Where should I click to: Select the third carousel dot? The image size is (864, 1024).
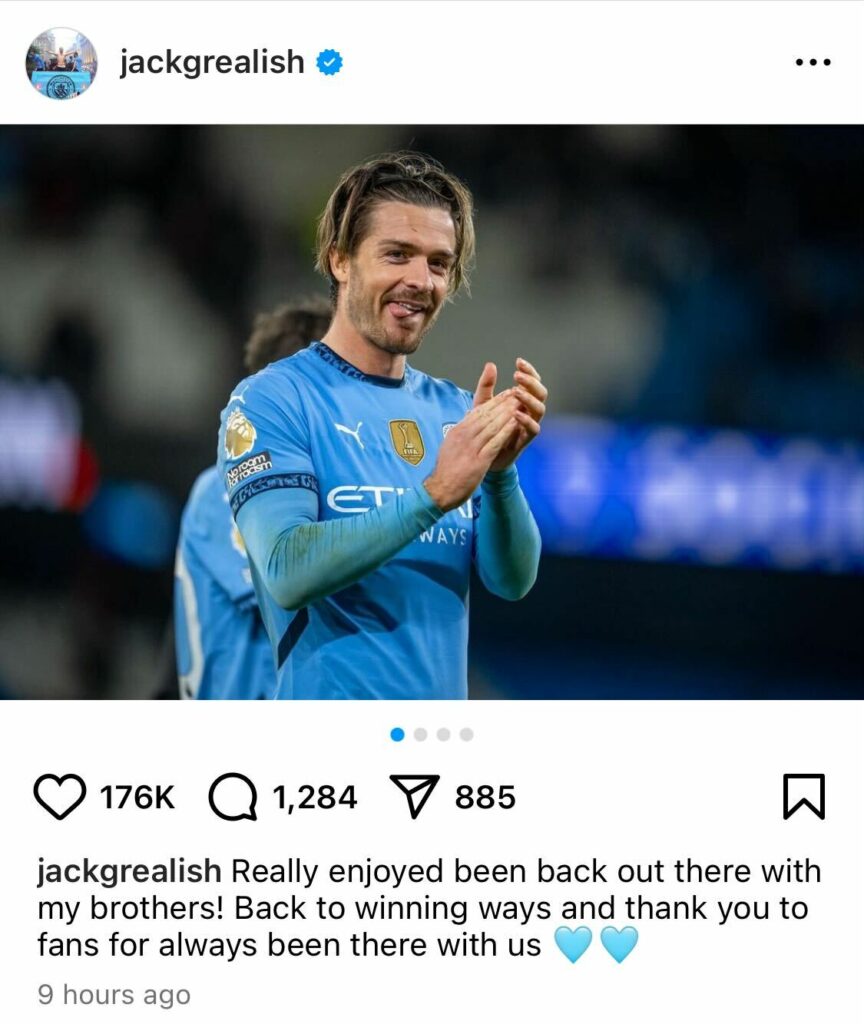(x=443, y=735)
